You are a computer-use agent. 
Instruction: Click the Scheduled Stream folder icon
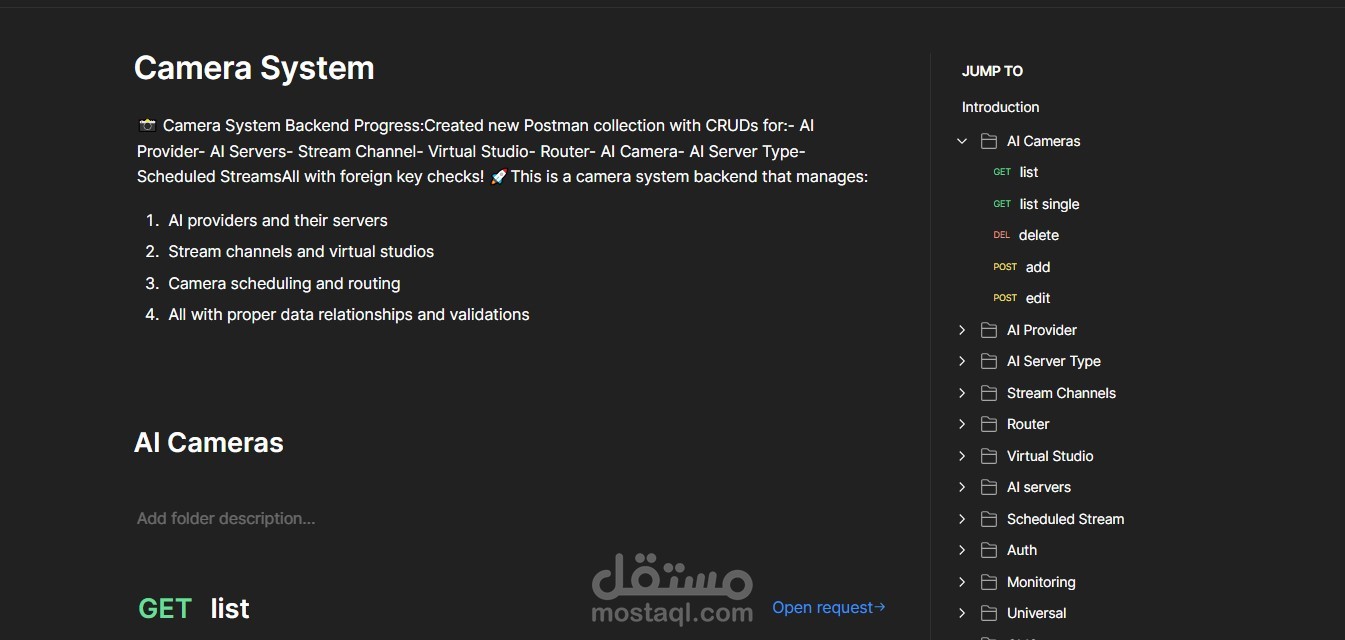(x=989, y=519)
